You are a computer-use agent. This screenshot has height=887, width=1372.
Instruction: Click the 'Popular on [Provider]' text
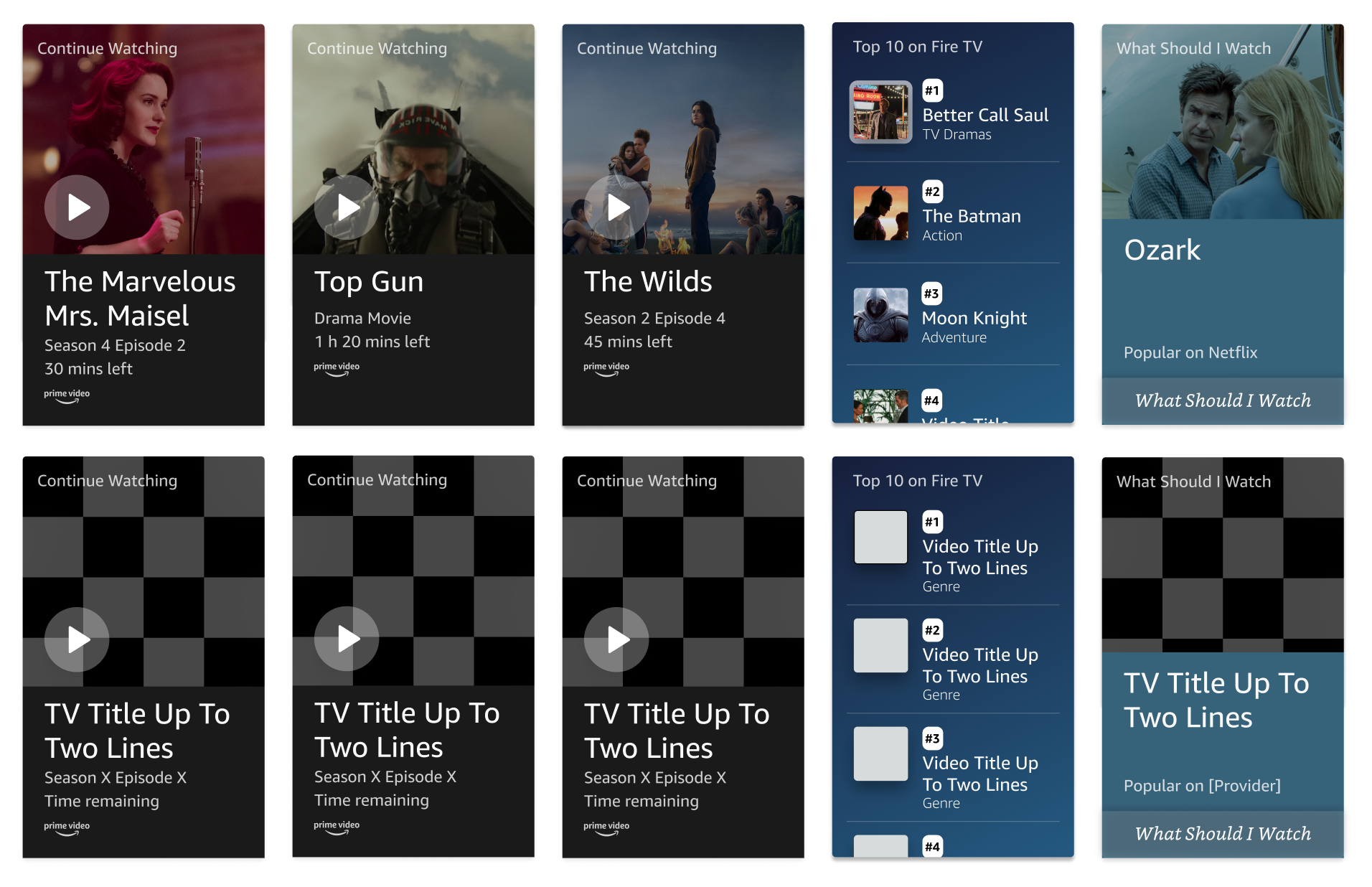pos(1202,786)
